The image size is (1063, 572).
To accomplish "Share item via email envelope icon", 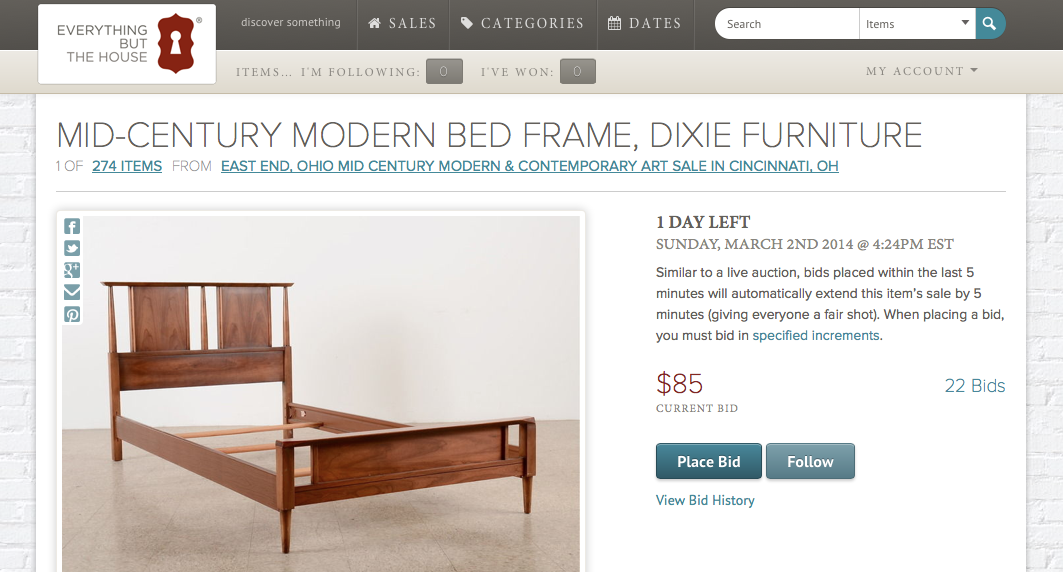I will click(x=72, y=292).
